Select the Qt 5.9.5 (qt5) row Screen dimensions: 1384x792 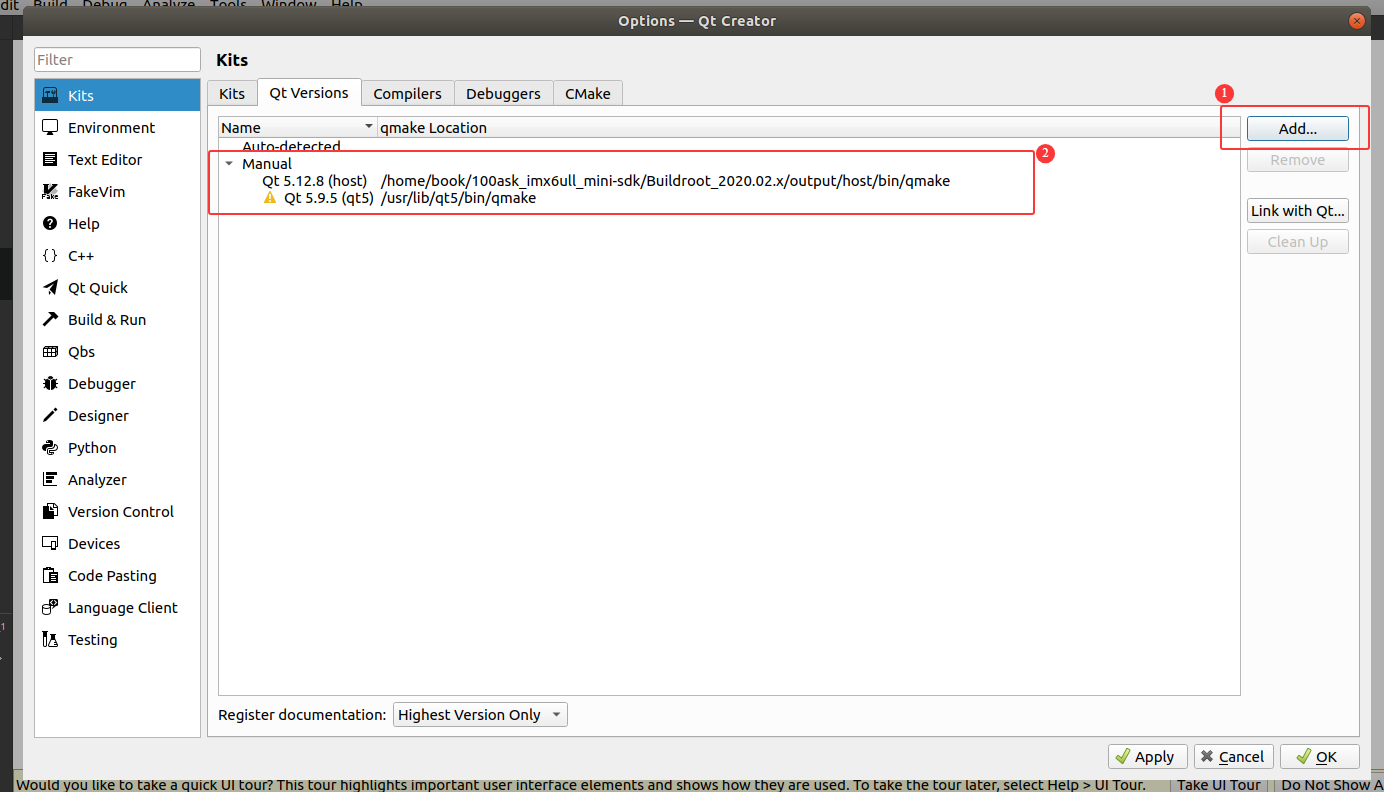tap(729, 198)
